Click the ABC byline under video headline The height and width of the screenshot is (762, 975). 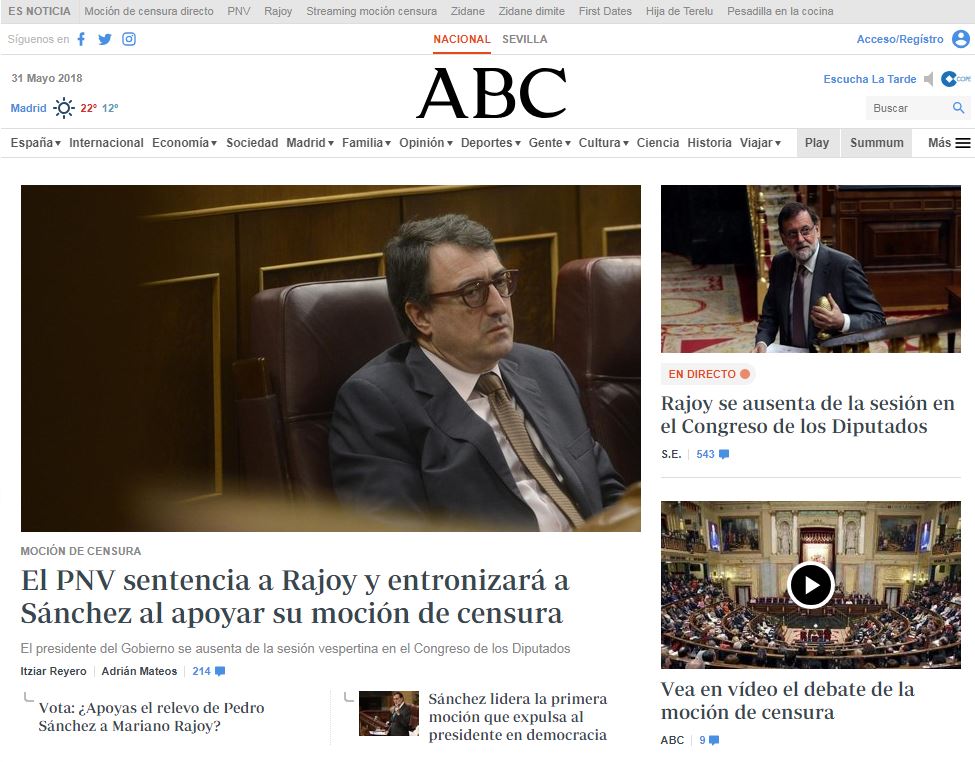pos(672,740)
